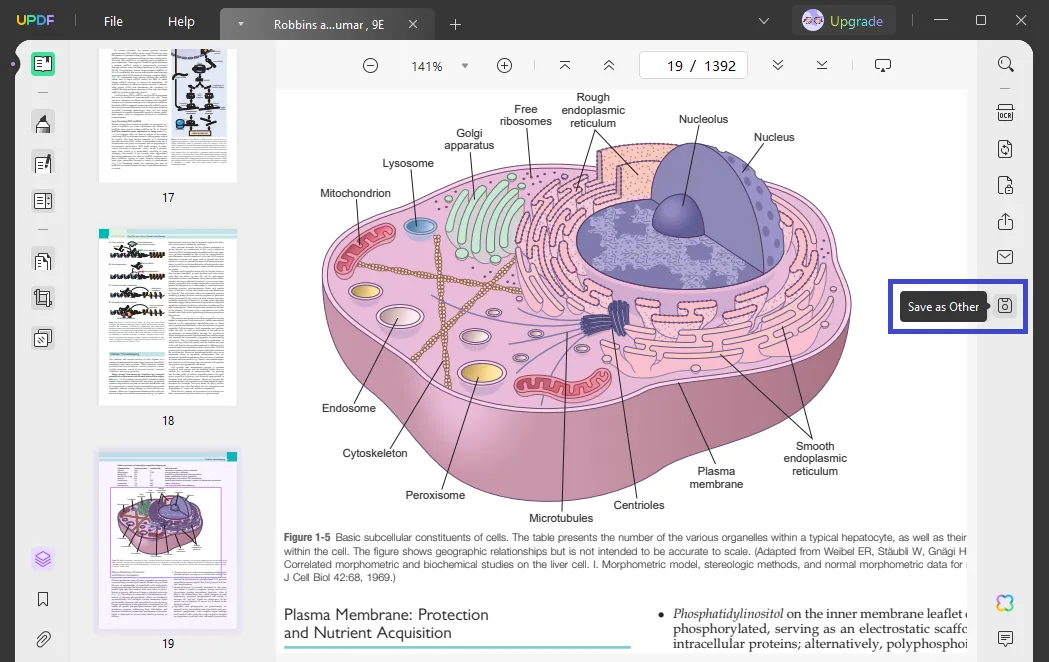Click the Share file icon

click(x=1006, y=221)
